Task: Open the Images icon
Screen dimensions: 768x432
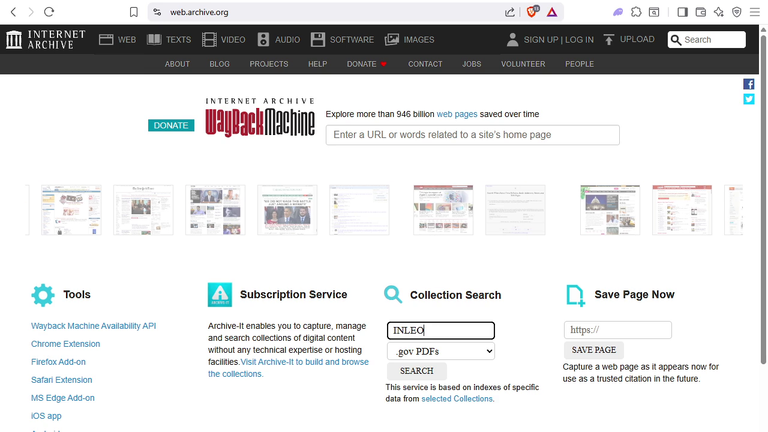Action: [392, 40]
